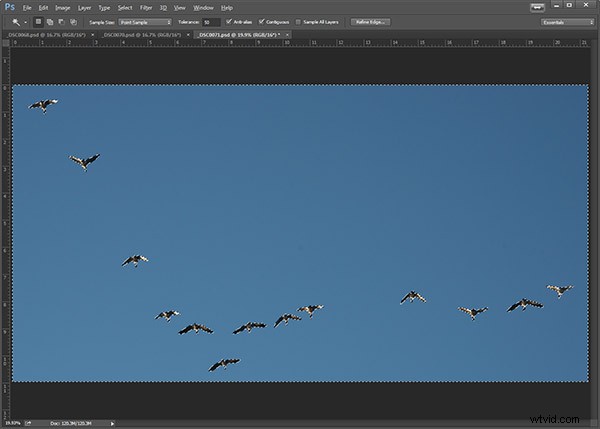Minimize the Photoshop window
Image resolution: width=600 pixels, height=429 pixels.
[557, 5]
